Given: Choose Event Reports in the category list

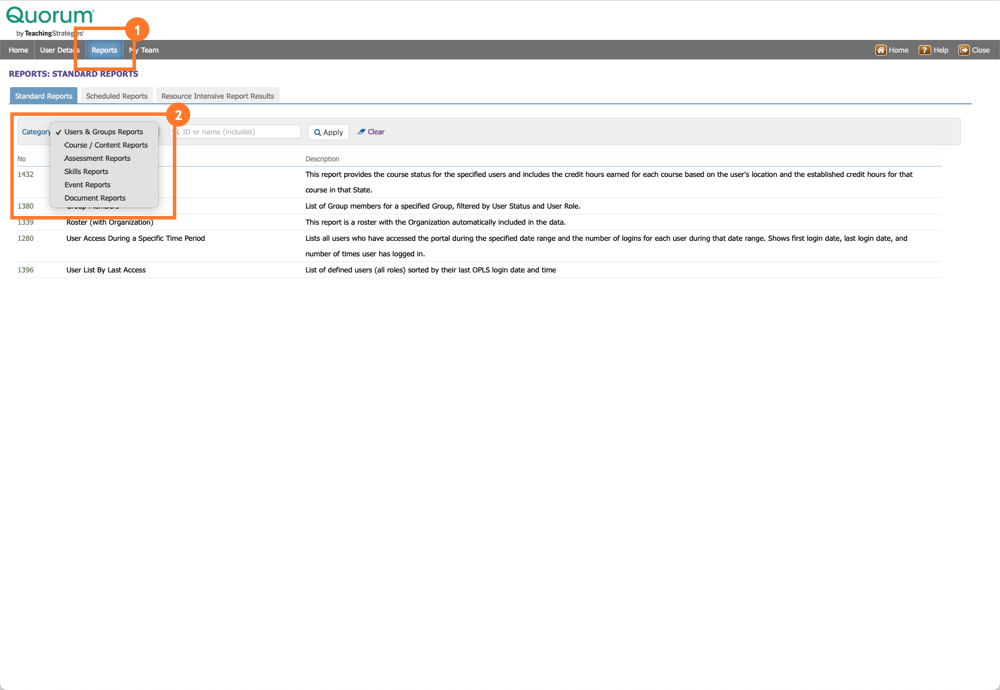Looking at the screenshot, I should (x=87, y=184).
